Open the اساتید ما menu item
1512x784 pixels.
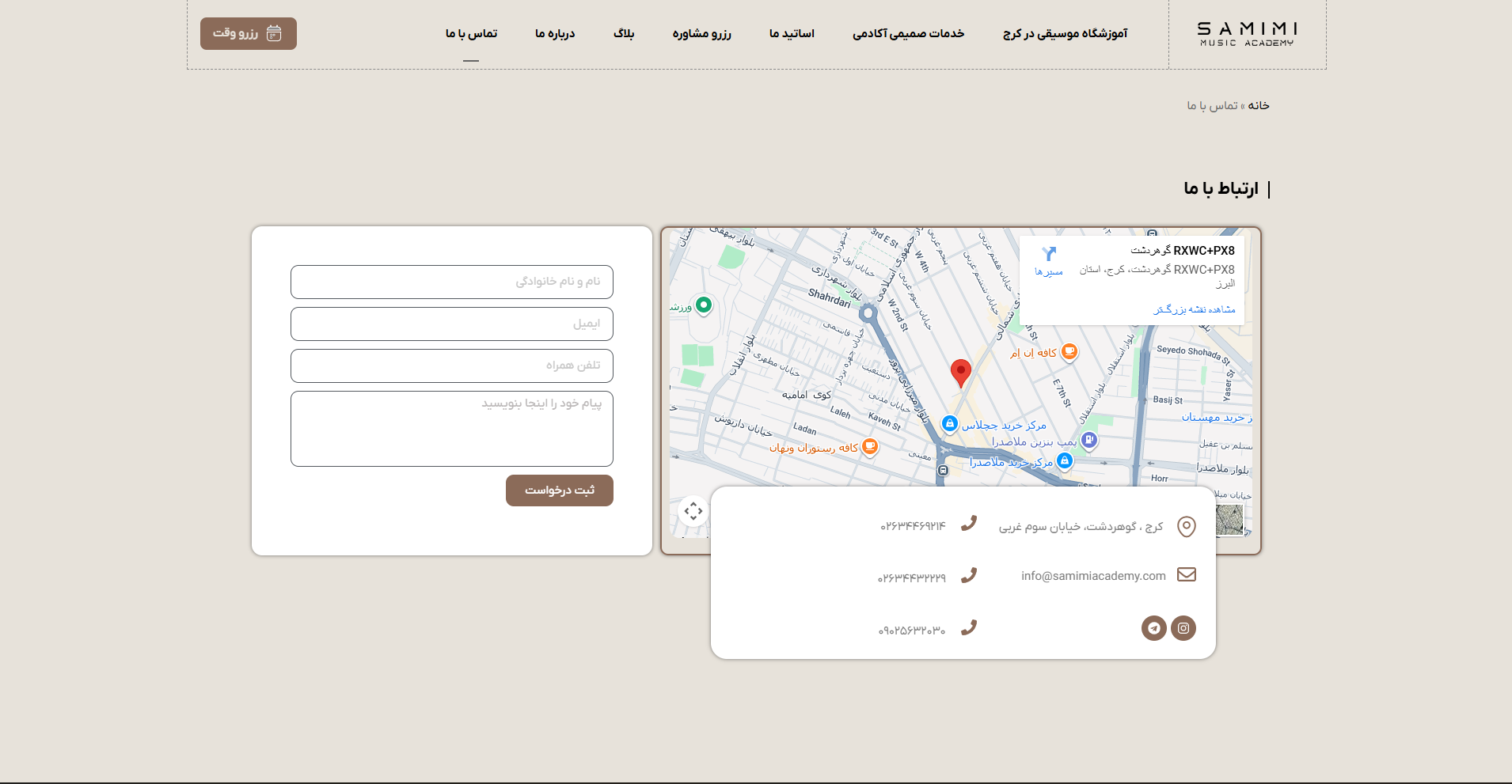tap(792, 33)
